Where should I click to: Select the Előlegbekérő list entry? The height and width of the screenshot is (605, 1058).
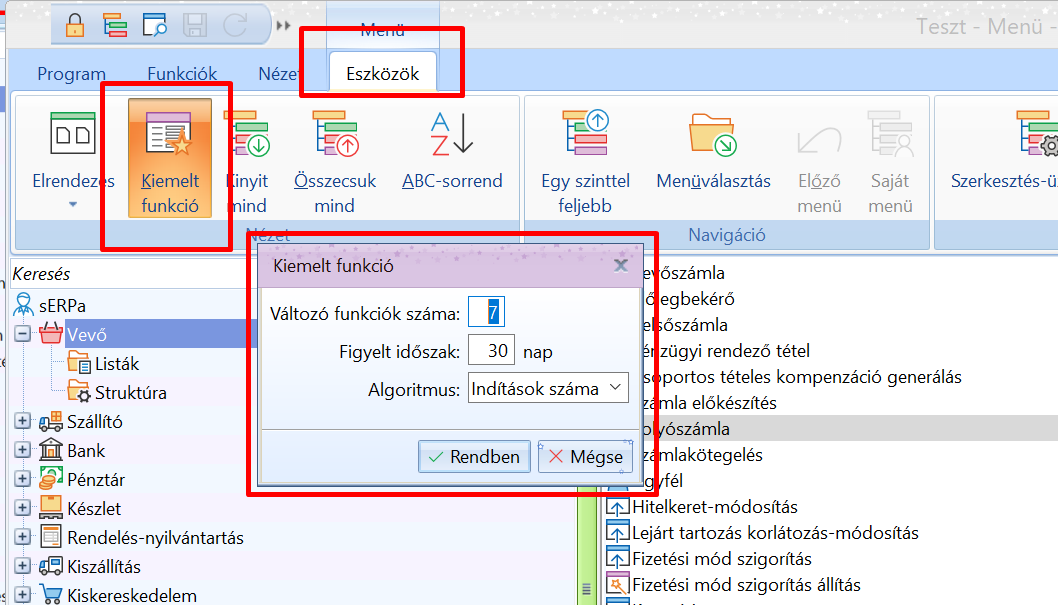point(688,299)
